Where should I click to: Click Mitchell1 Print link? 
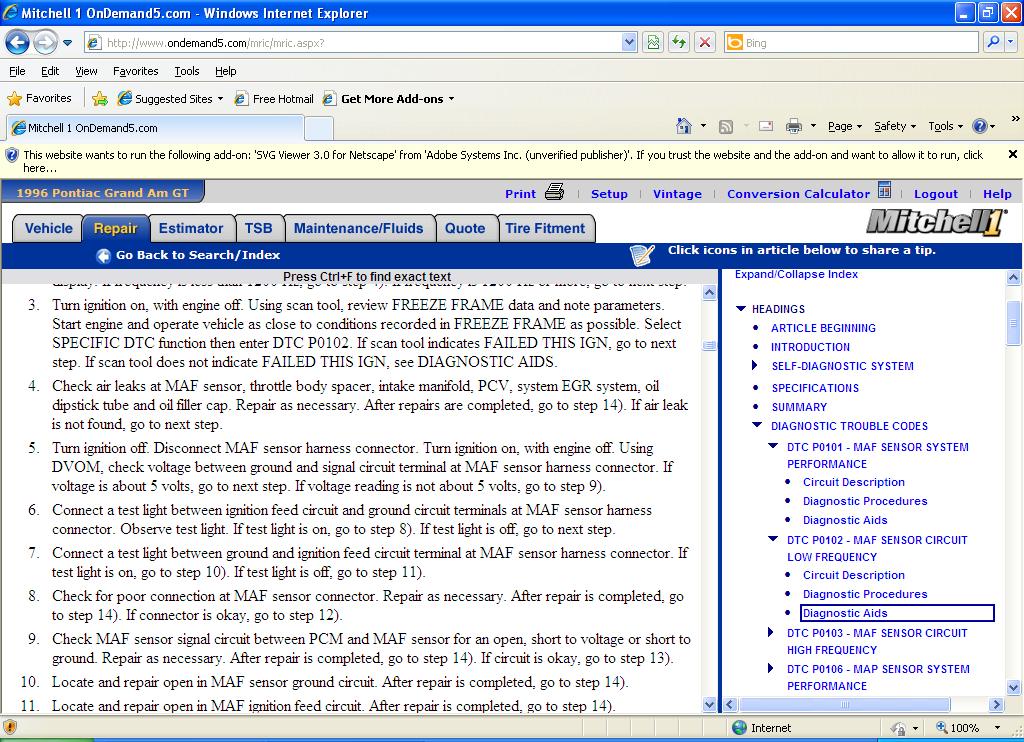[520, 194]
